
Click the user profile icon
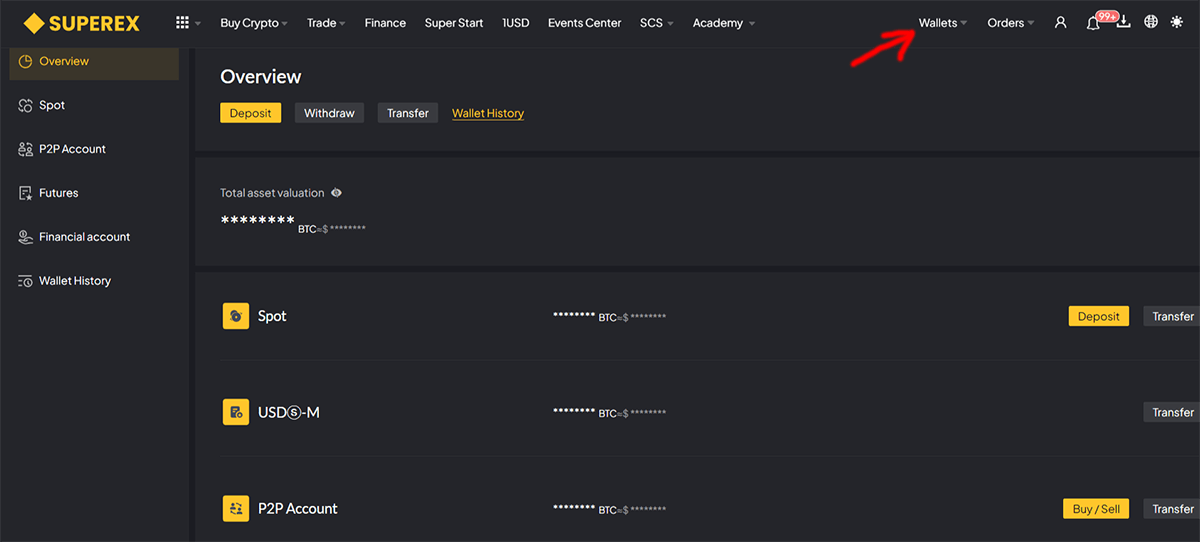point(1061,22)
